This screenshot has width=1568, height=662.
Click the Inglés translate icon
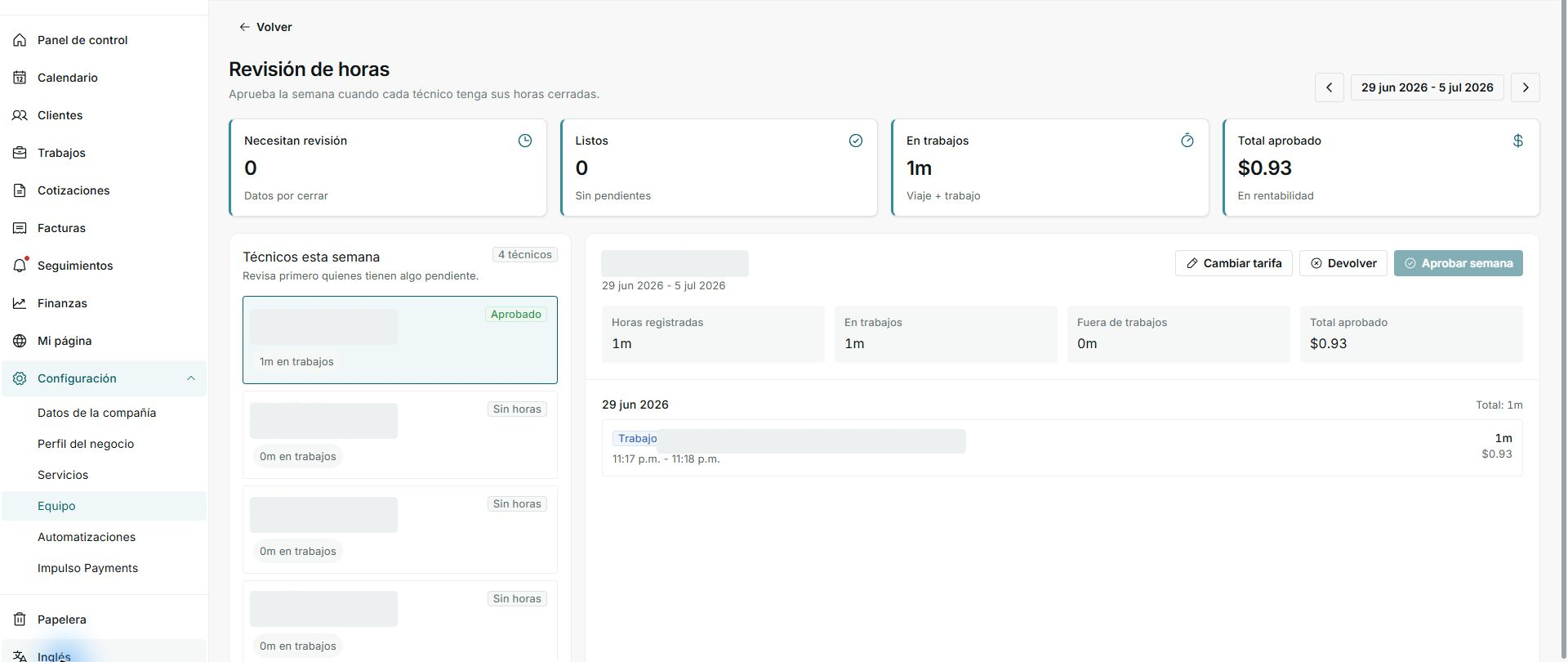point(20,656)
